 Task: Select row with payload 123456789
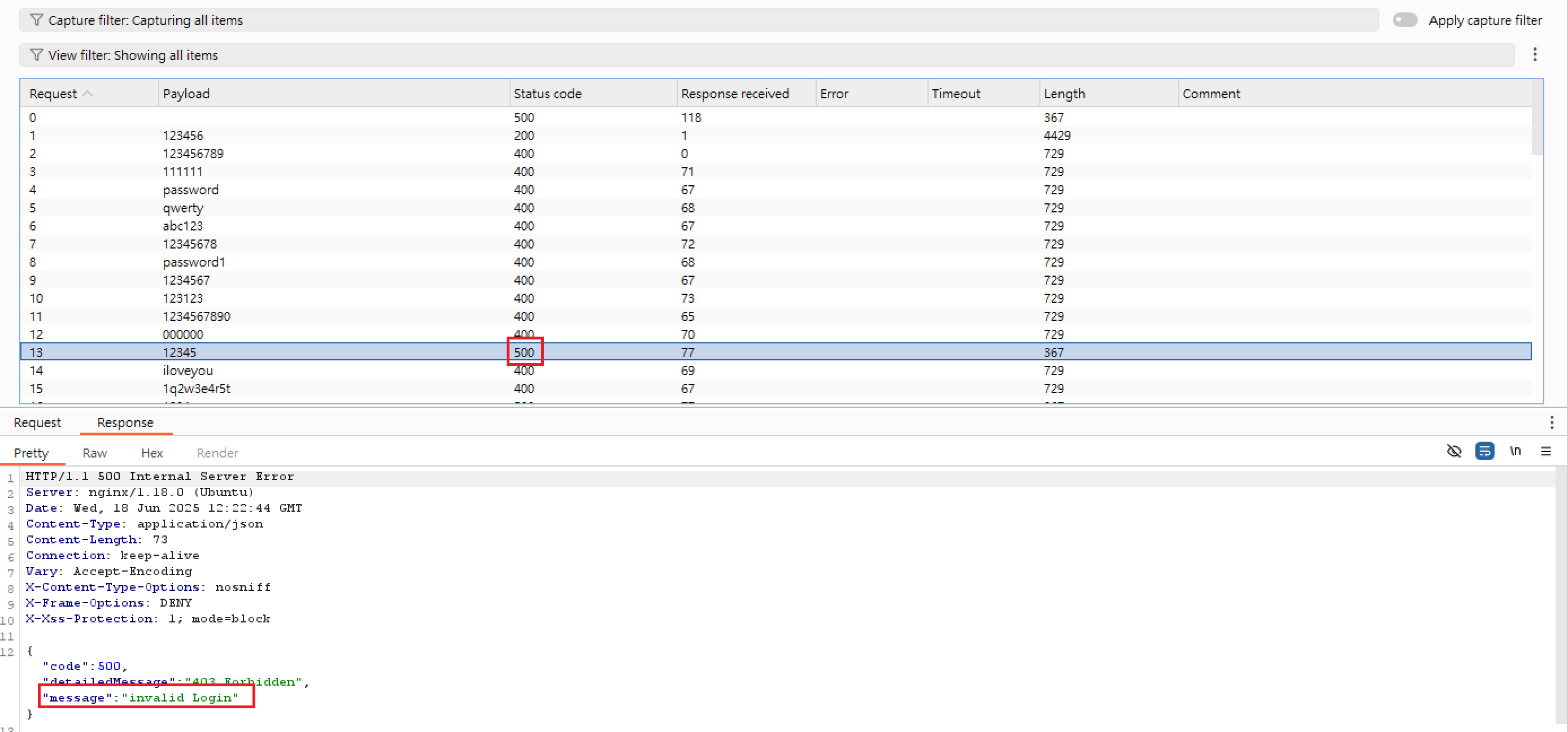[776, 153]
